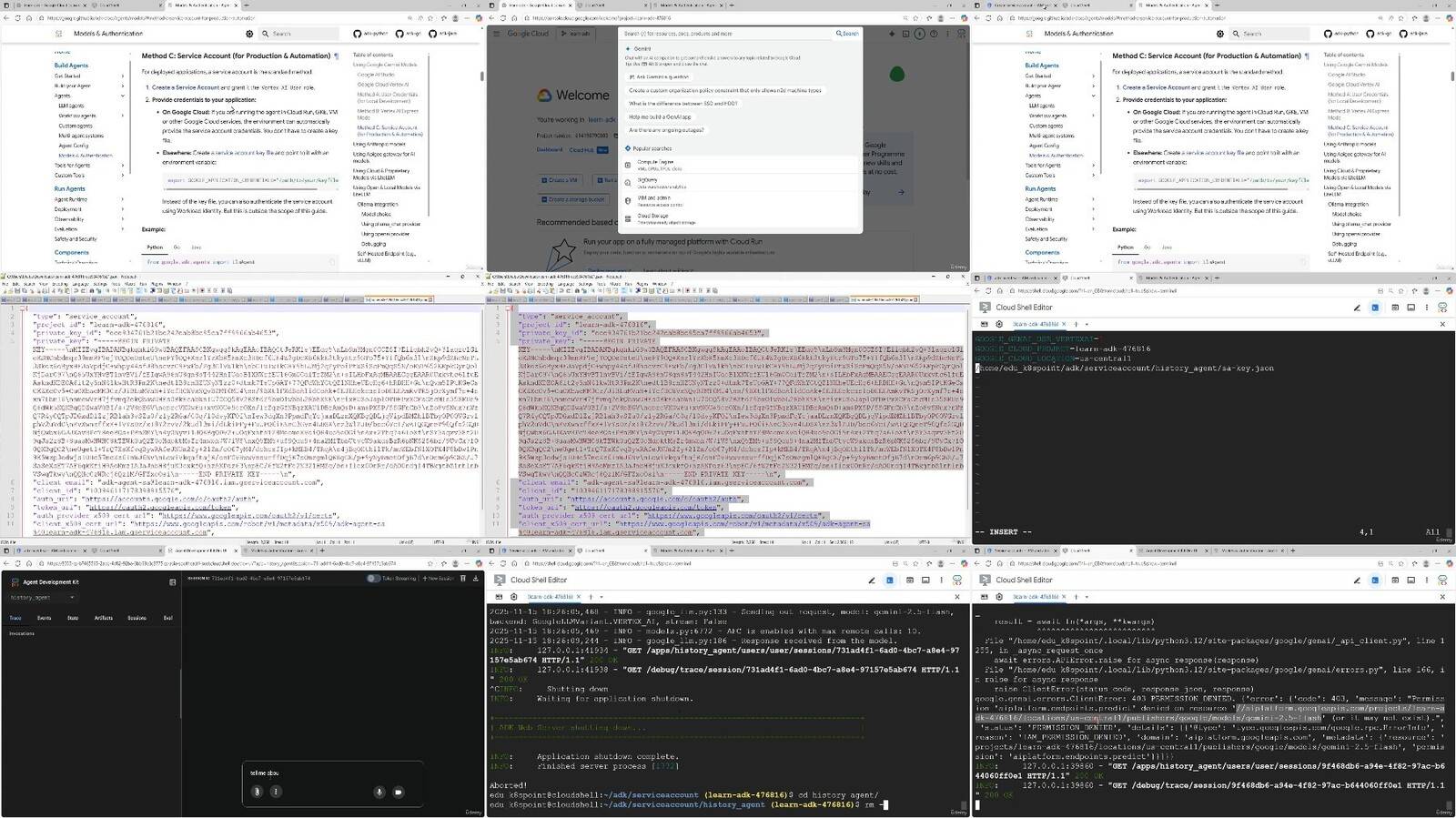
Task: Select BigQuery from popular searches
Action: coord(742,182)
